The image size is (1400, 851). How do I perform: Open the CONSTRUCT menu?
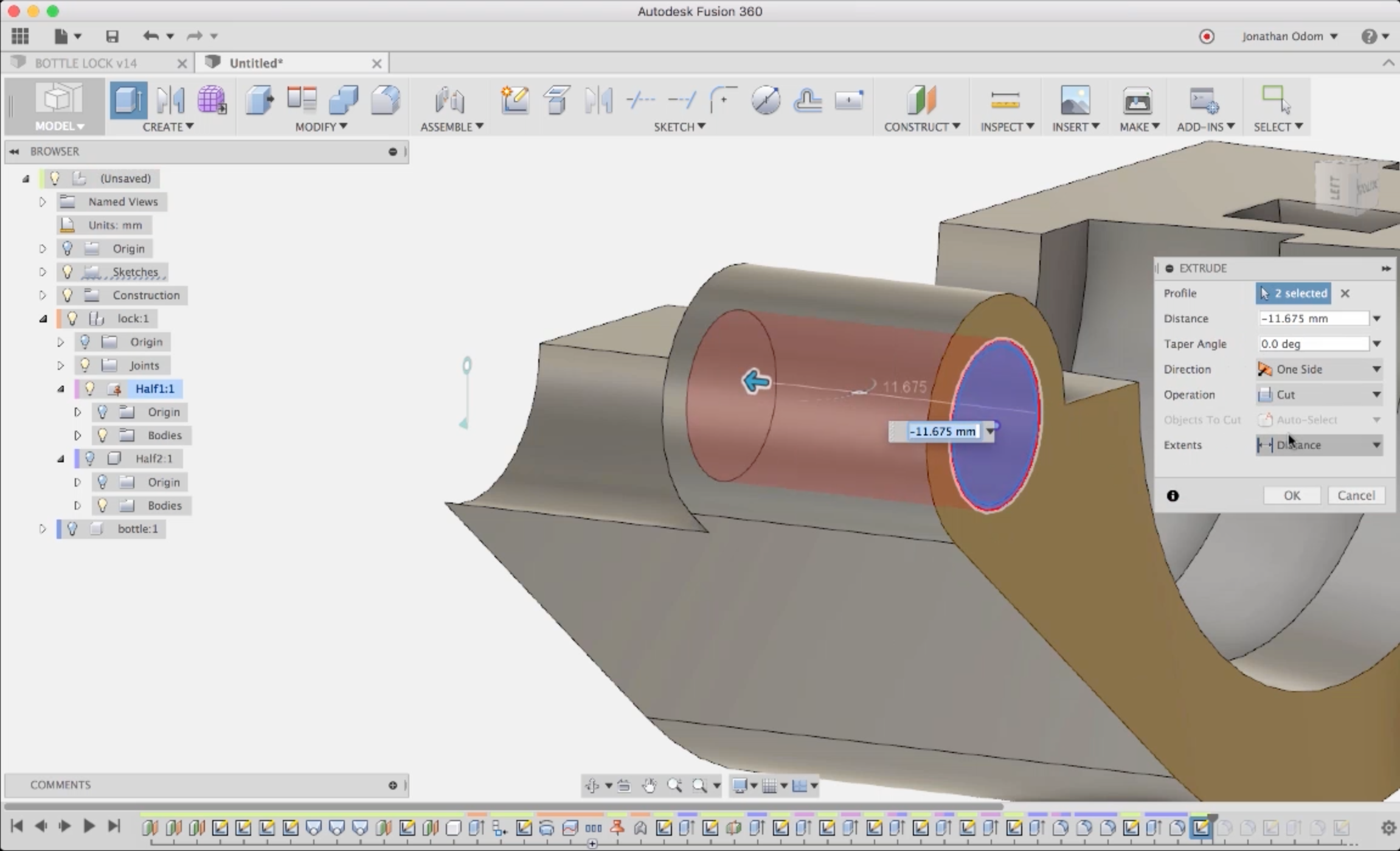pyautogui.click(x=921, y=127)
